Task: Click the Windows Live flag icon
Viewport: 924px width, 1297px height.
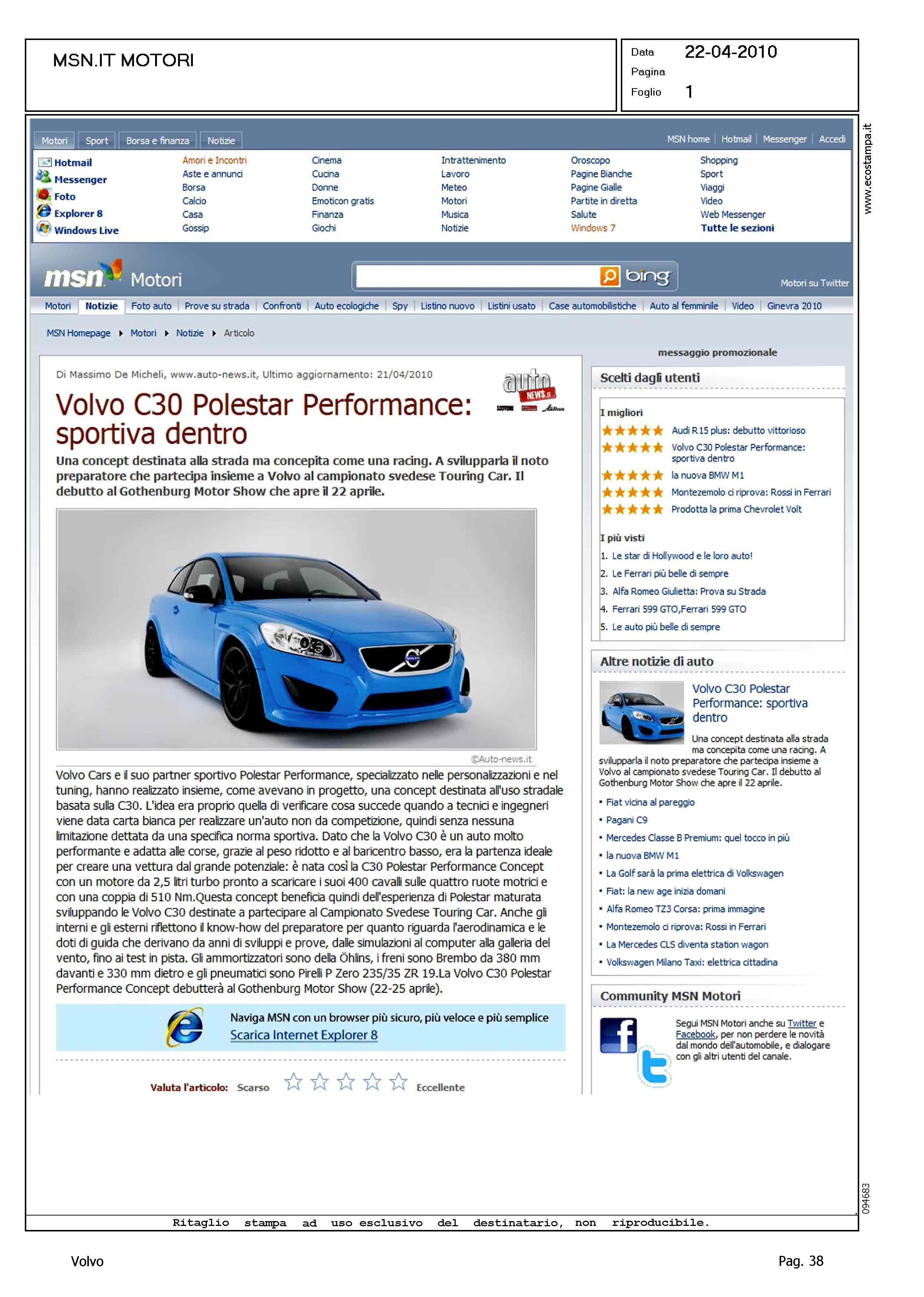Action: click(44, 229)
